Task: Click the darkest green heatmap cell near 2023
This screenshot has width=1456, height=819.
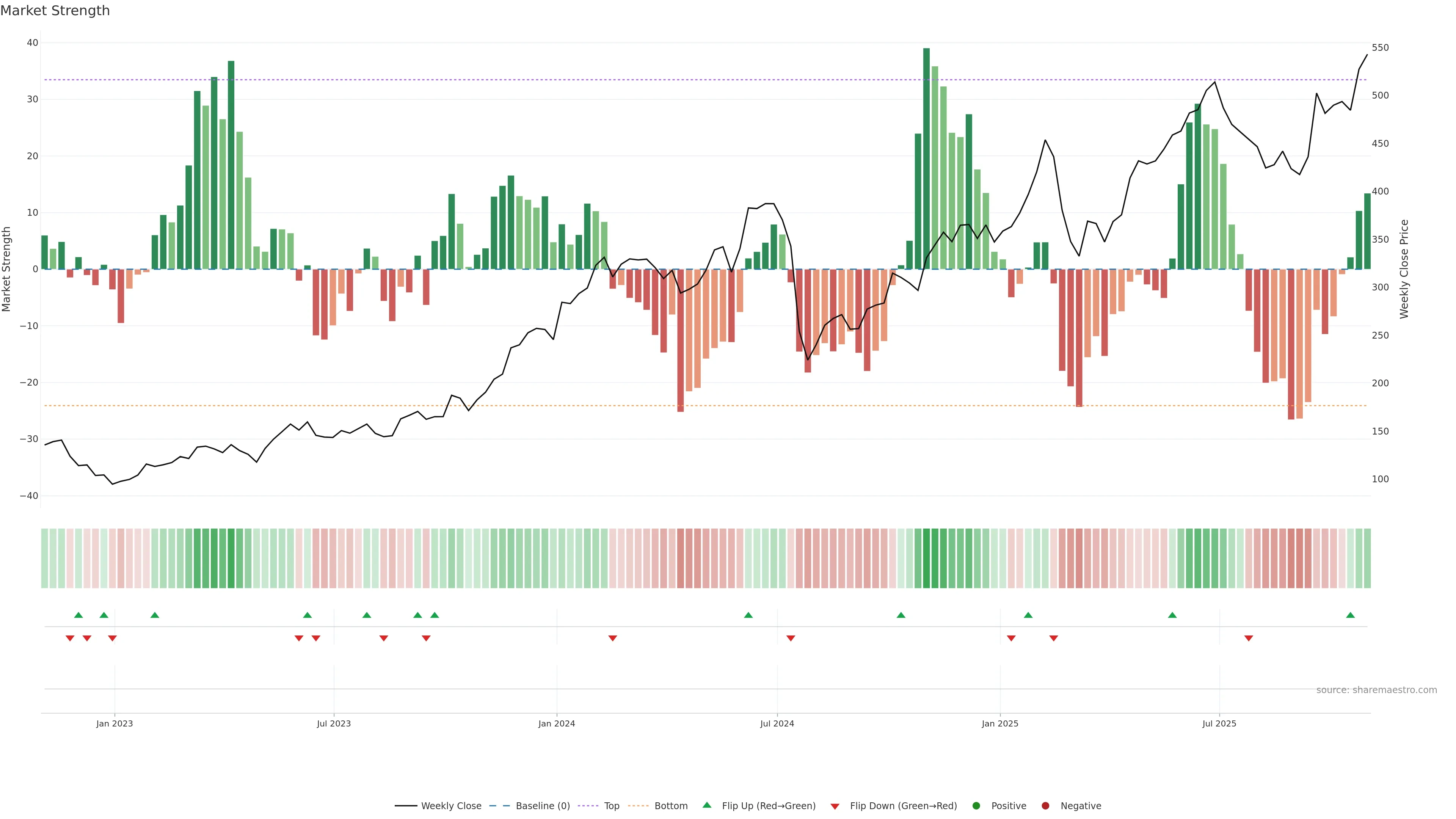Action: click(231, 558)
